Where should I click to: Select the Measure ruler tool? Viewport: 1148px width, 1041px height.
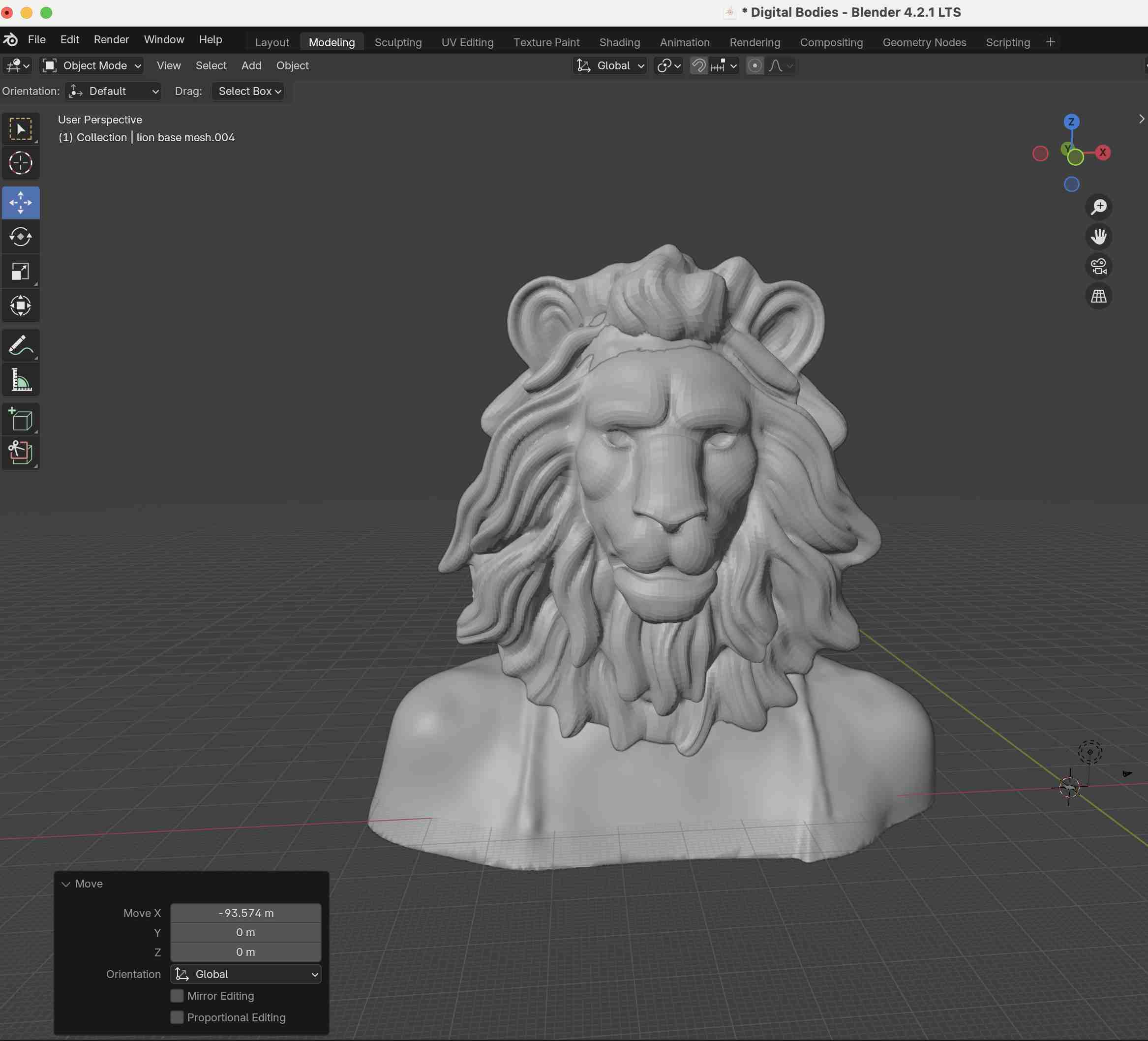point(21,380)
